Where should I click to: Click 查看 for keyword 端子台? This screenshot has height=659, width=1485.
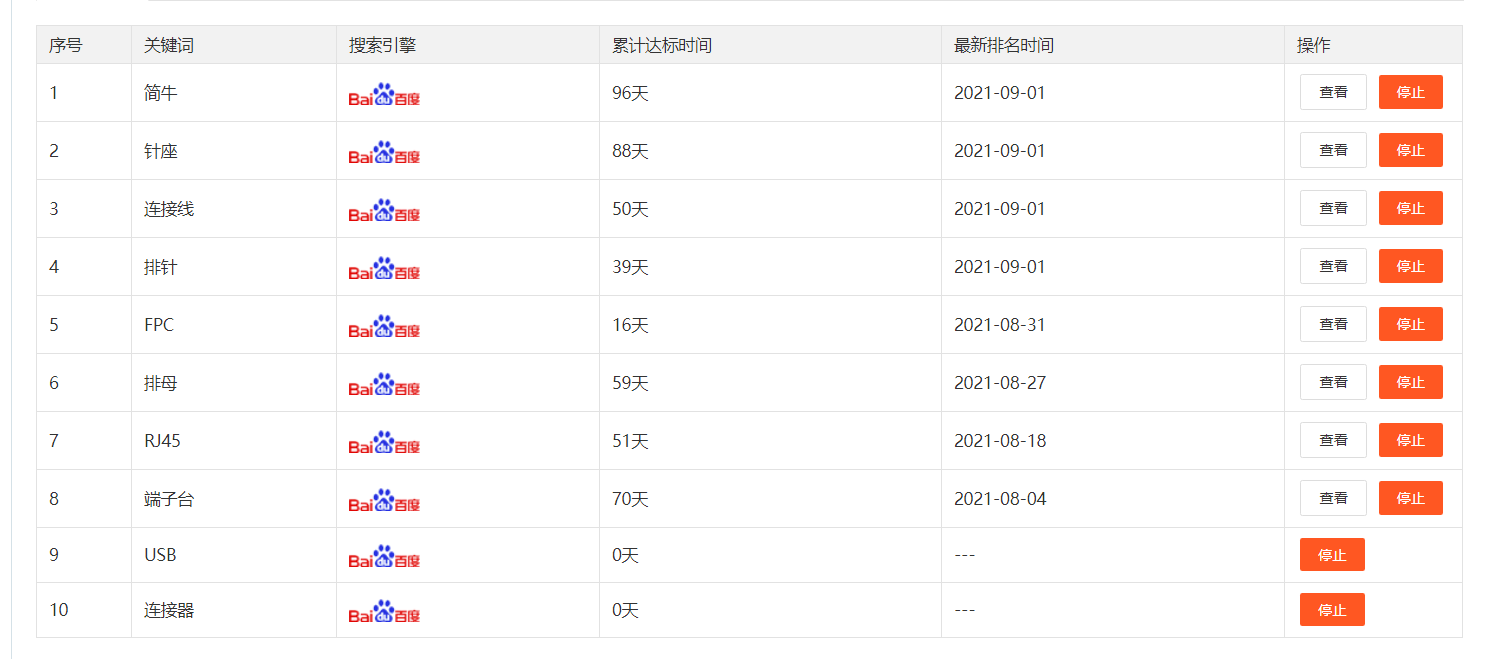[x=1332, y=498]
